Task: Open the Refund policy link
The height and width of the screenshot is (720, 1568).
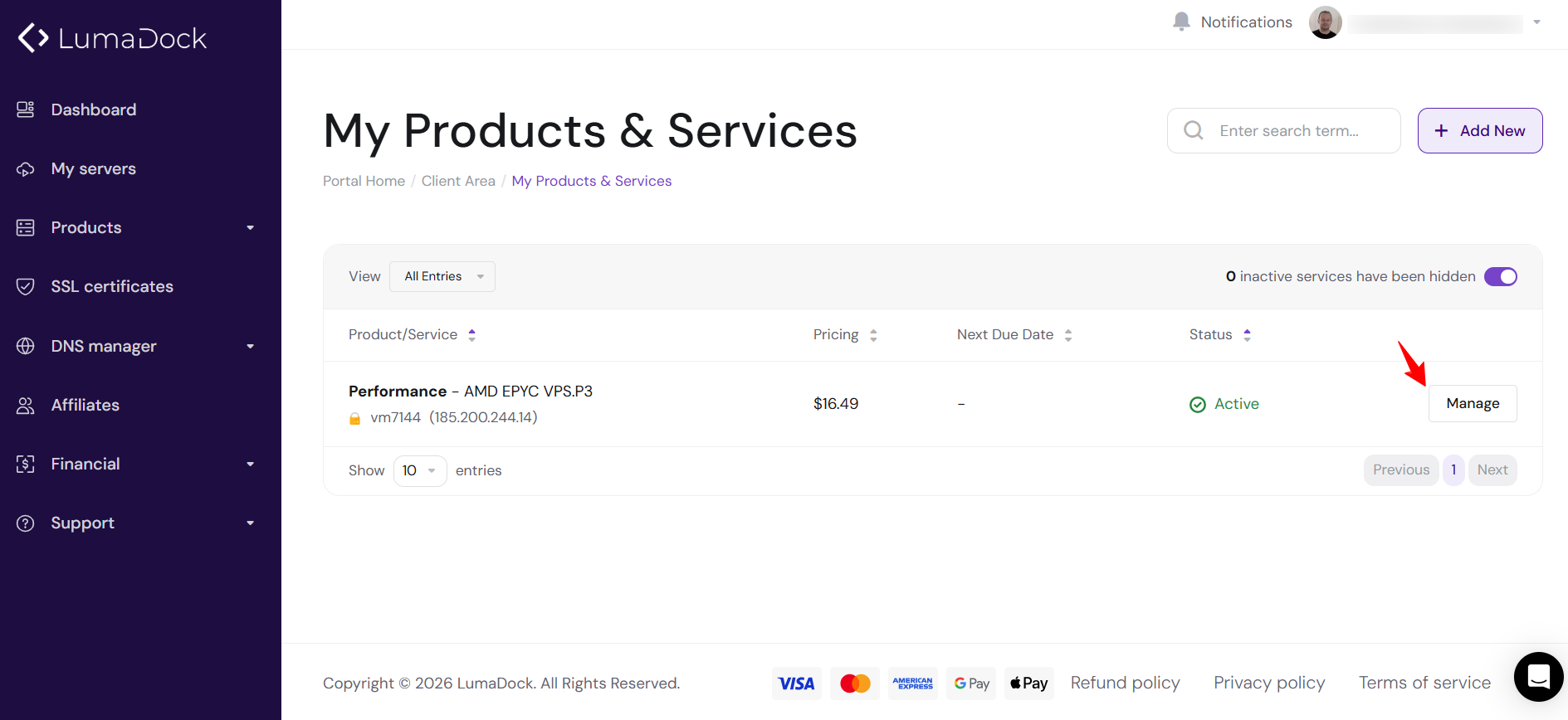Action: pos(1125,683)
